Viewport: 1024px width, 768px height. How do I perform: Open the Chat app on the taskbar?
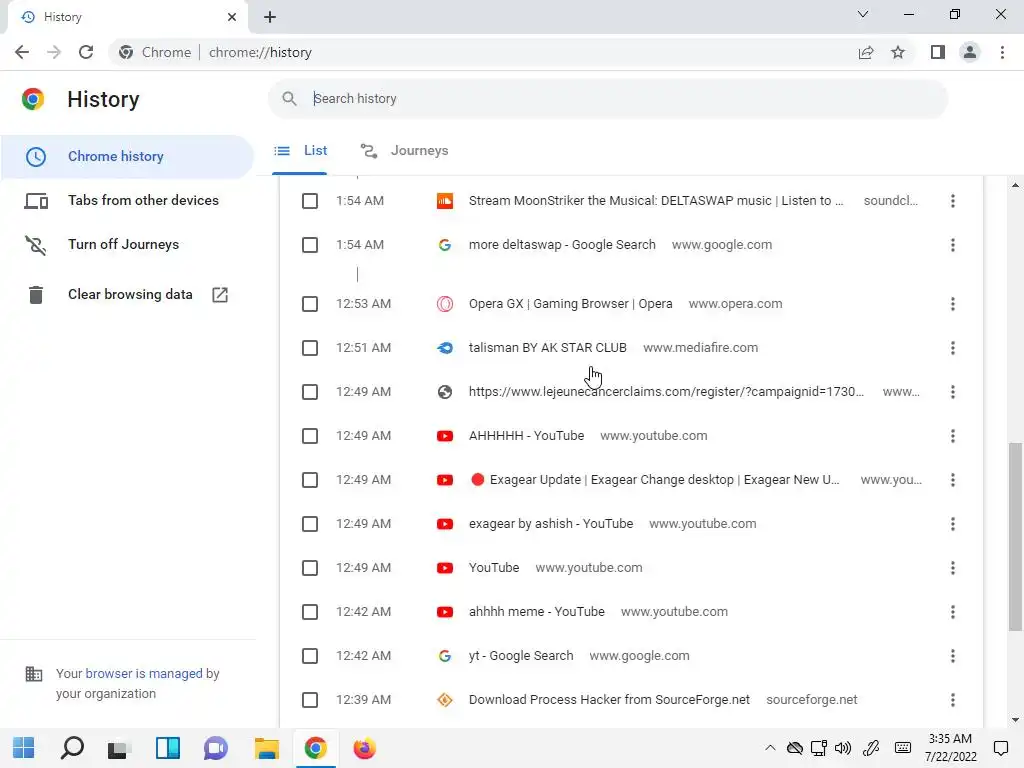[x=216, y=748]
